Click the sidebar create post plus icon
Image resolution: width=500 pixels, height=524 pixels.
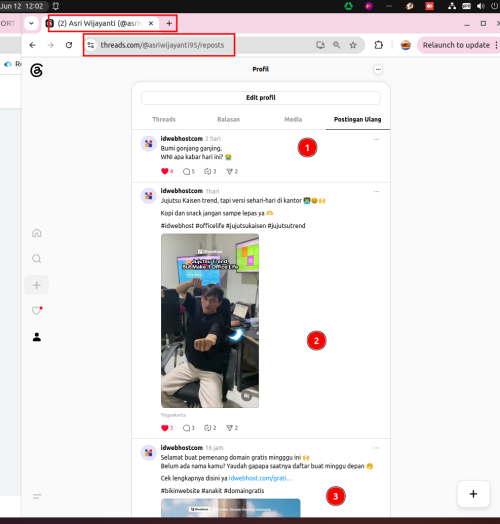coord(37,285)
